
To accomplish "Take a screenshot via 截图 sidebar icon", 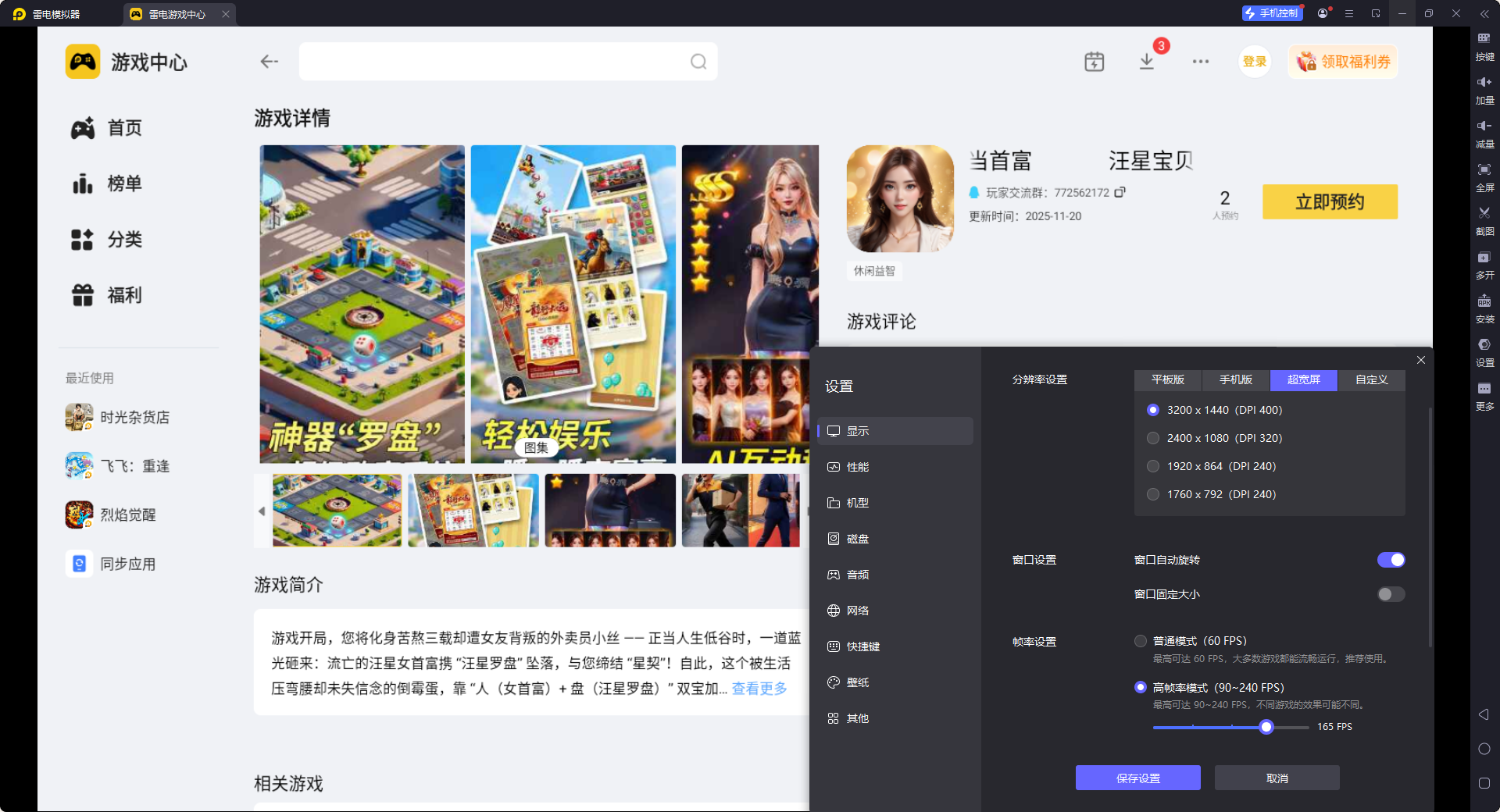I will click(x=1485, y=221).
